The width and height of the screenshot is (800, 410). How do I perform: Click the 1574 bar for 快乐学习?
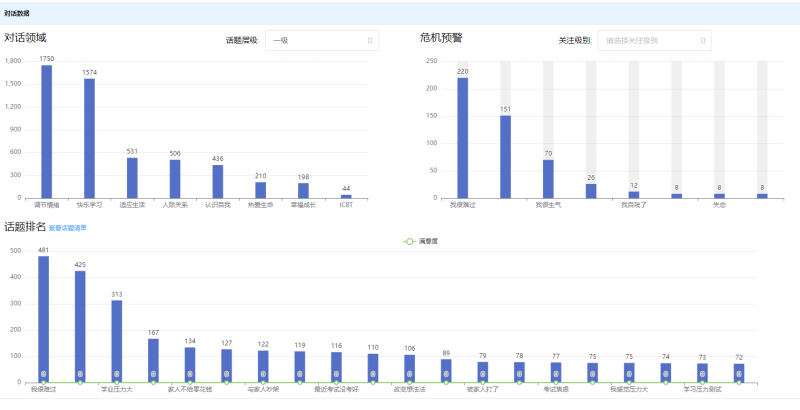point(89,138)
